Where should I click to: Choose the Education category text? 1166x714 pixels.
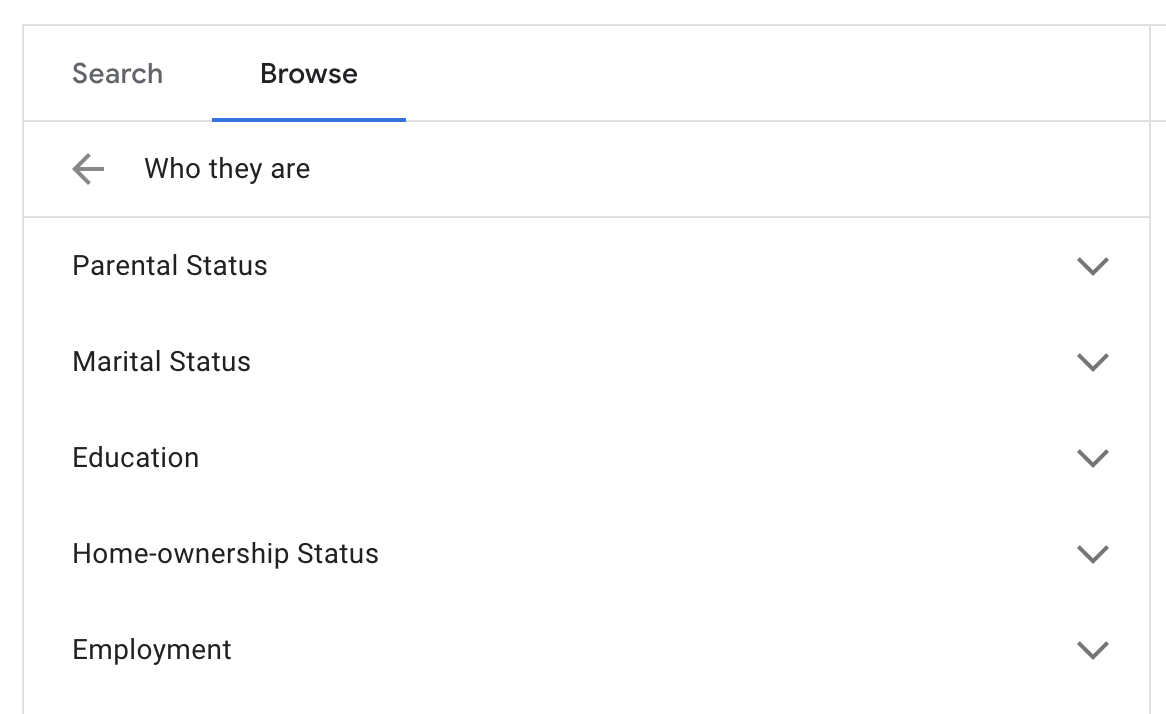(x=135, y=457)
